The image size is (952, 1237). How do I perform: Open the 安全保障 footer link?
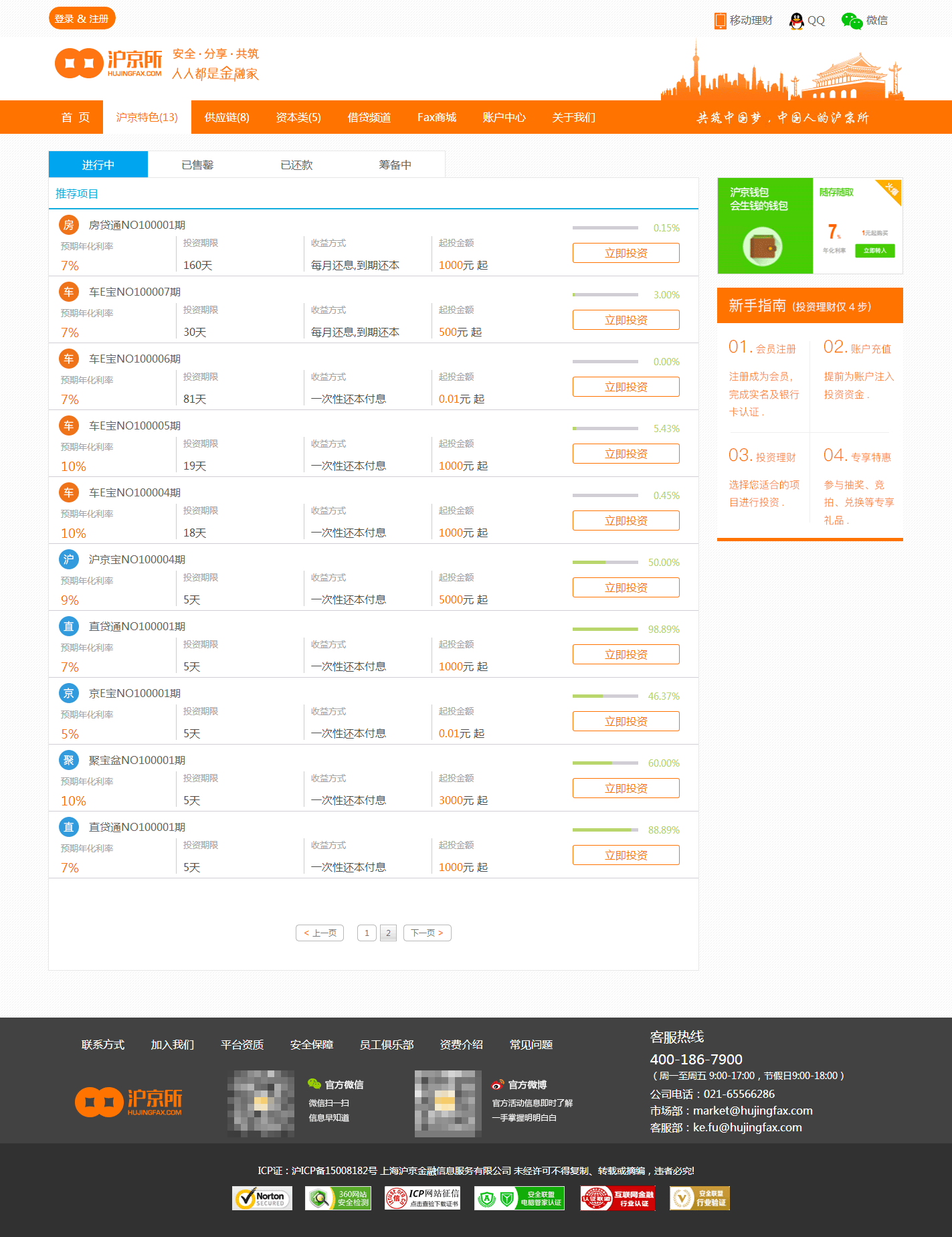(311, 1044)
